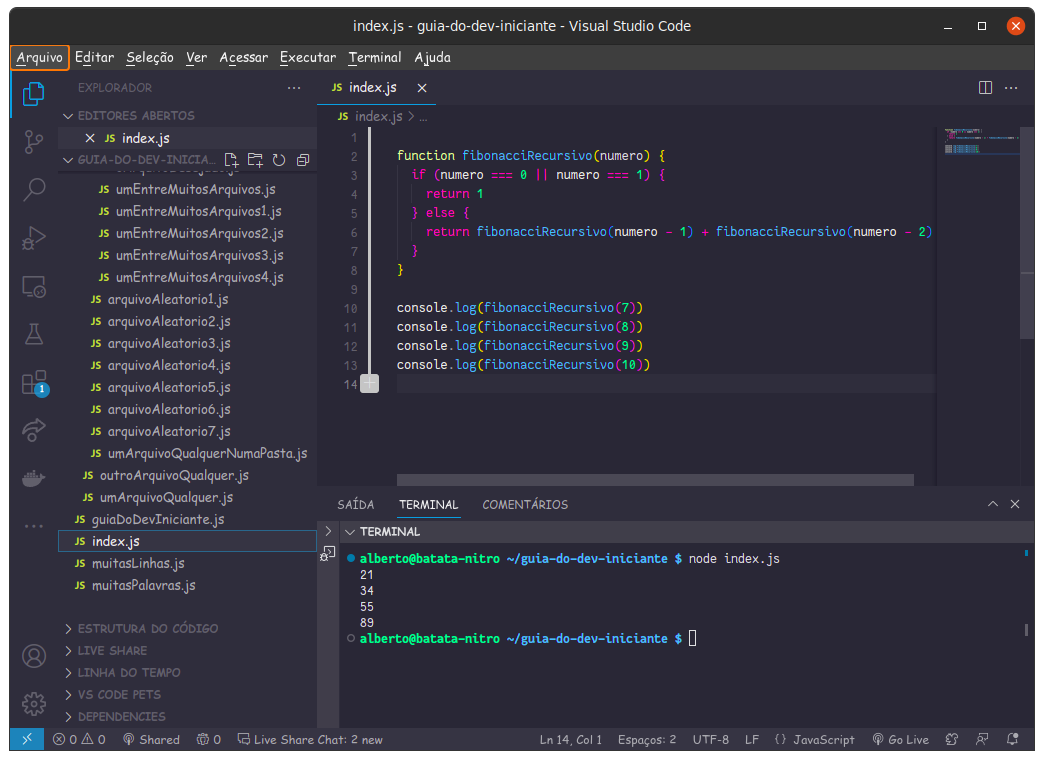Image resolution: width=1044 pixels, height=760 pixels.
Task: Refresh the explorer file list
Action: tap(279, 160)
